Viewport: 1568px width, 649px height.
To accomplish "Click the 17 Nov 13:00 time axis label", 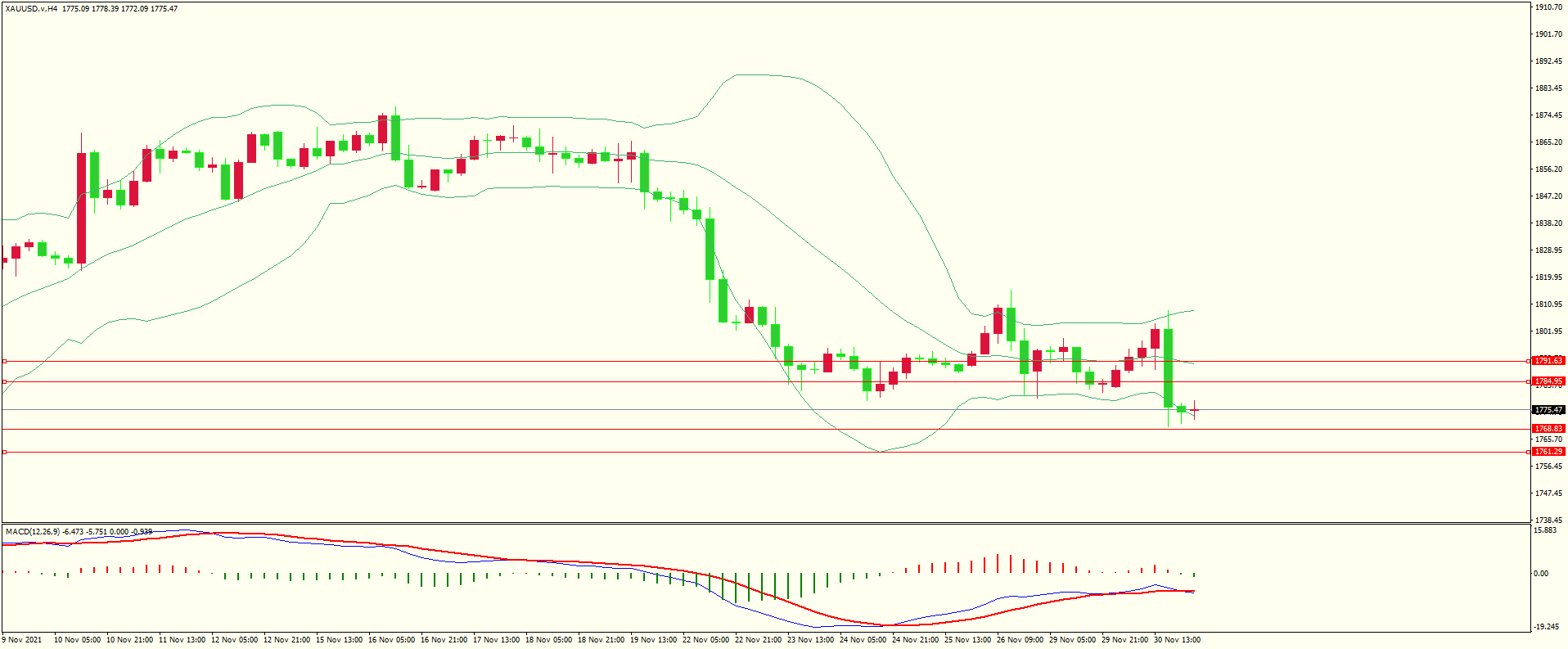I will 496,640.
